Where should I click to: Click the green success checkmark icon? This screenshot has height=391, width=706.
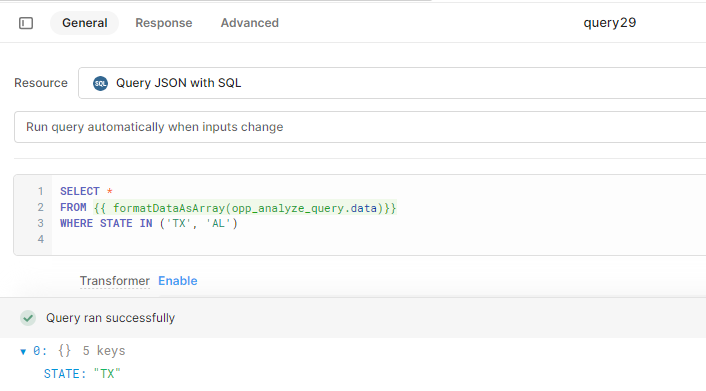pos(28,318)
